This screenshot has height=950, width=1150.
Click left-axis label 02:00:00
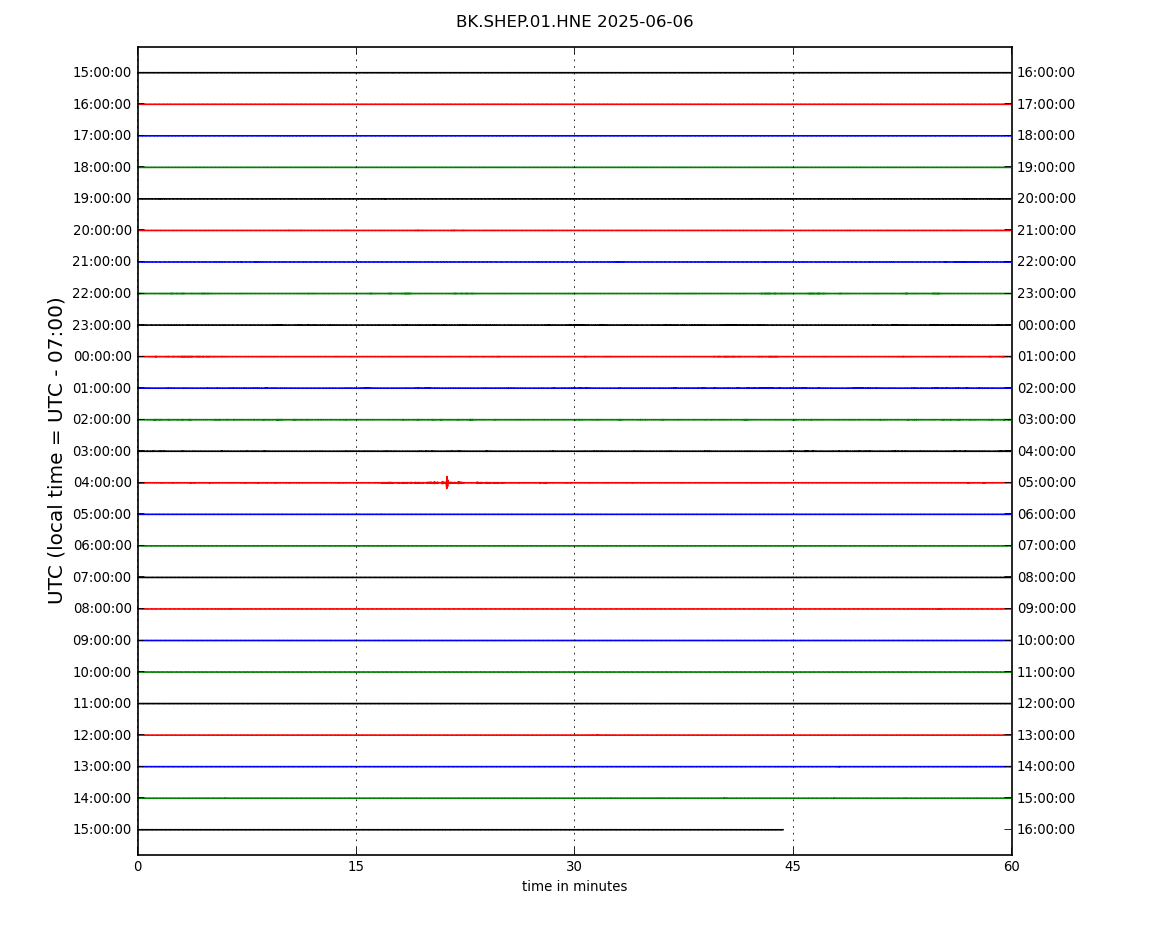pos(102,420)
